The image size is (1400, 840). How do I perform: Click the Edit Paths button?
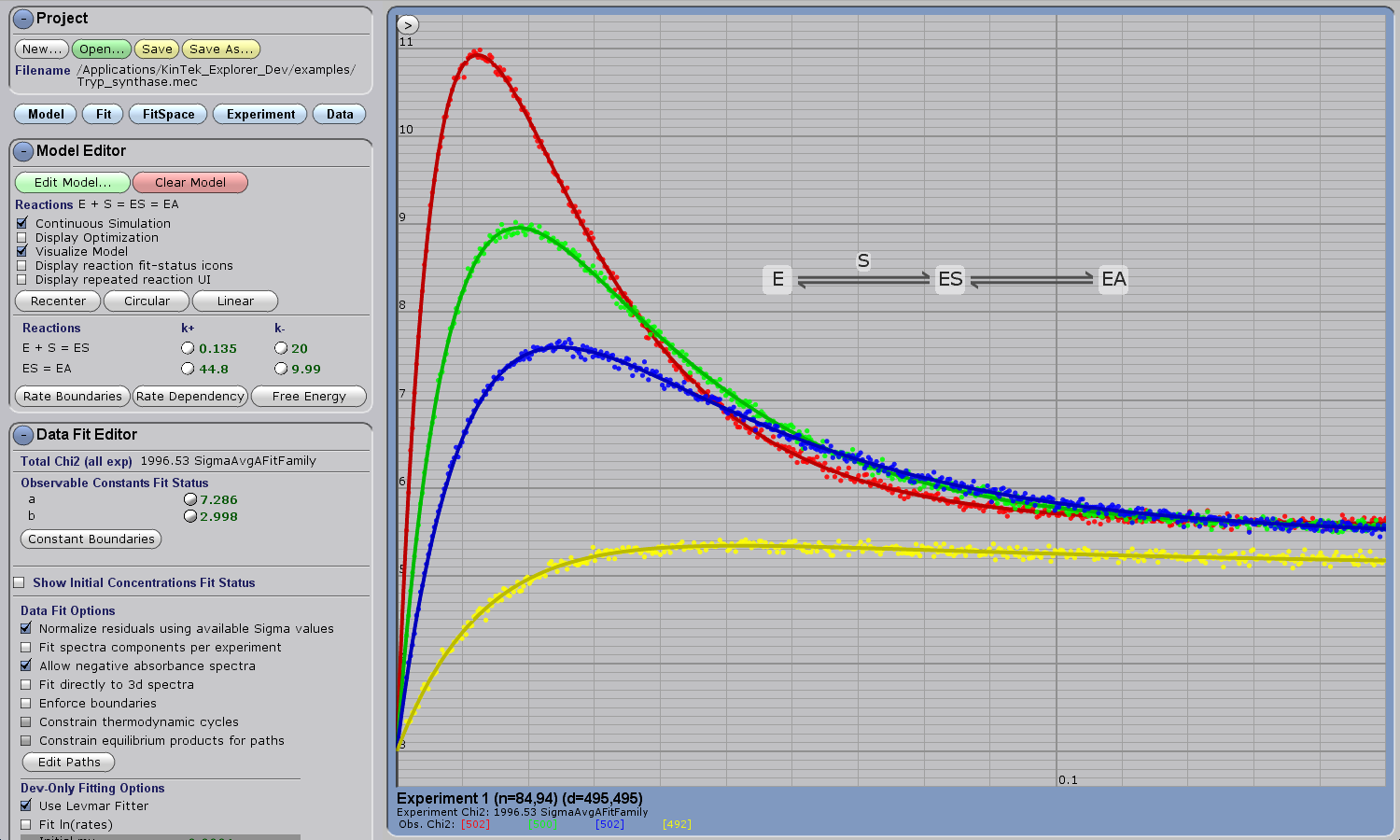69,762
